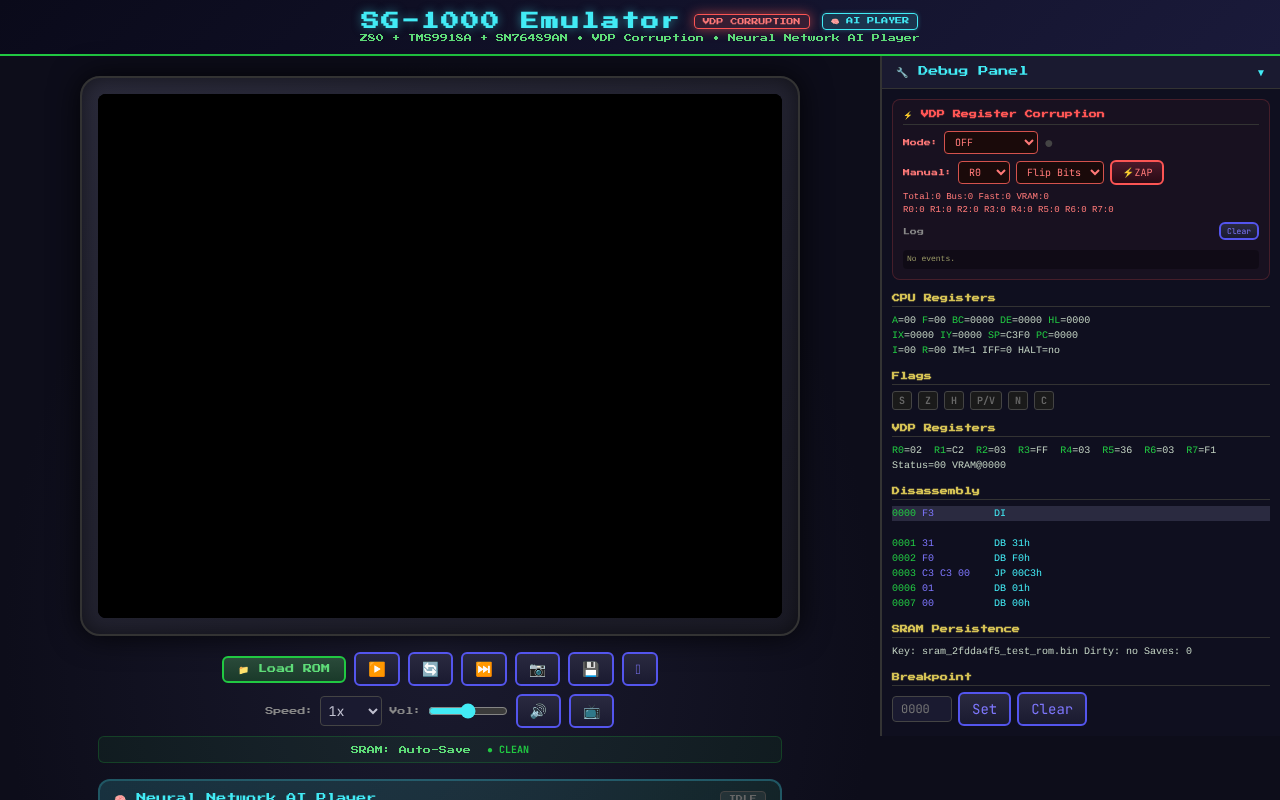This screenshot has width=1280, height=800.
Task: Toggle the P/V flag indicator
Action: [x=986, y=401]
